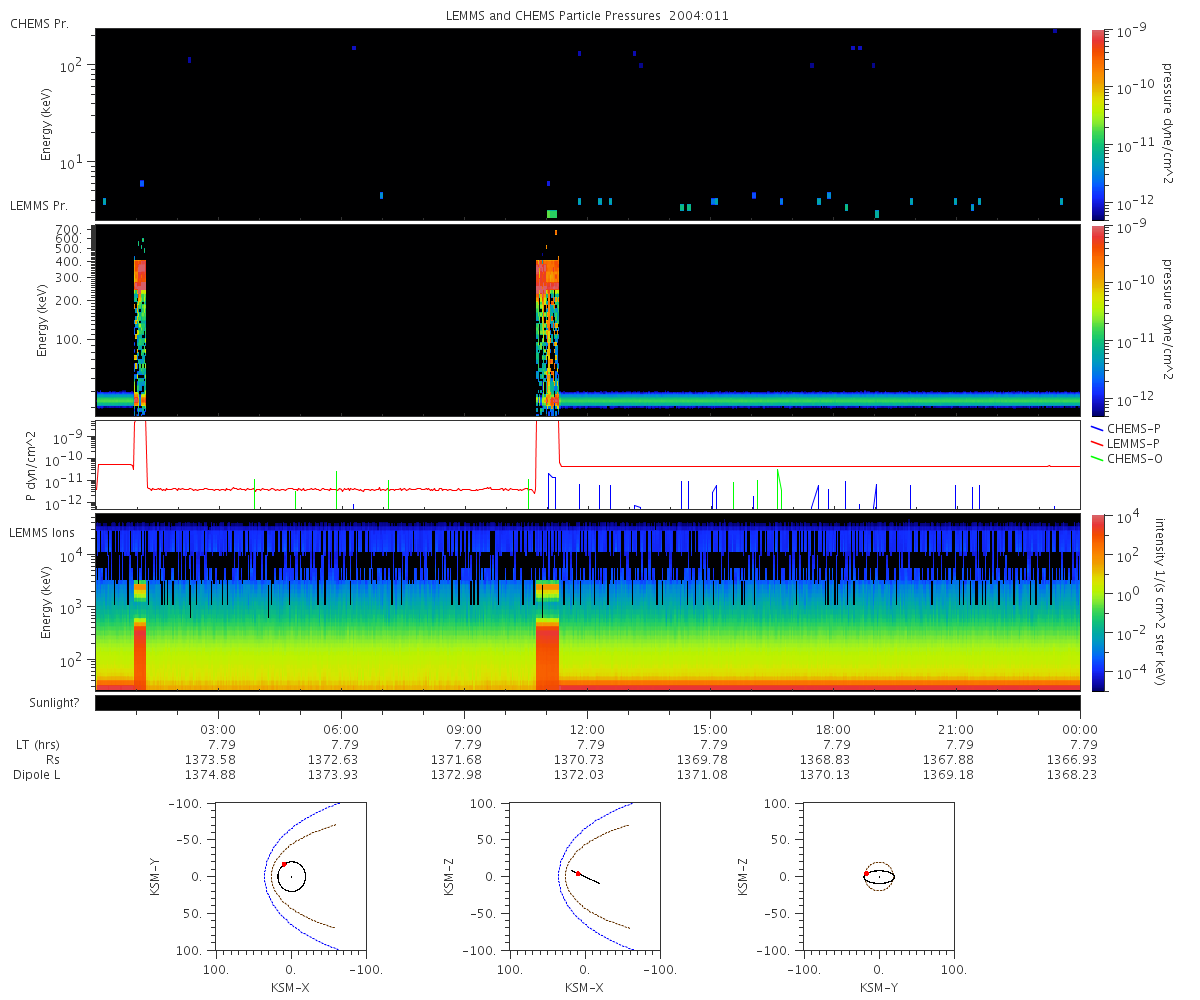Select the red LEMMS-P legend entry
The image size is (1200, 1000).
click(1126, 443)
